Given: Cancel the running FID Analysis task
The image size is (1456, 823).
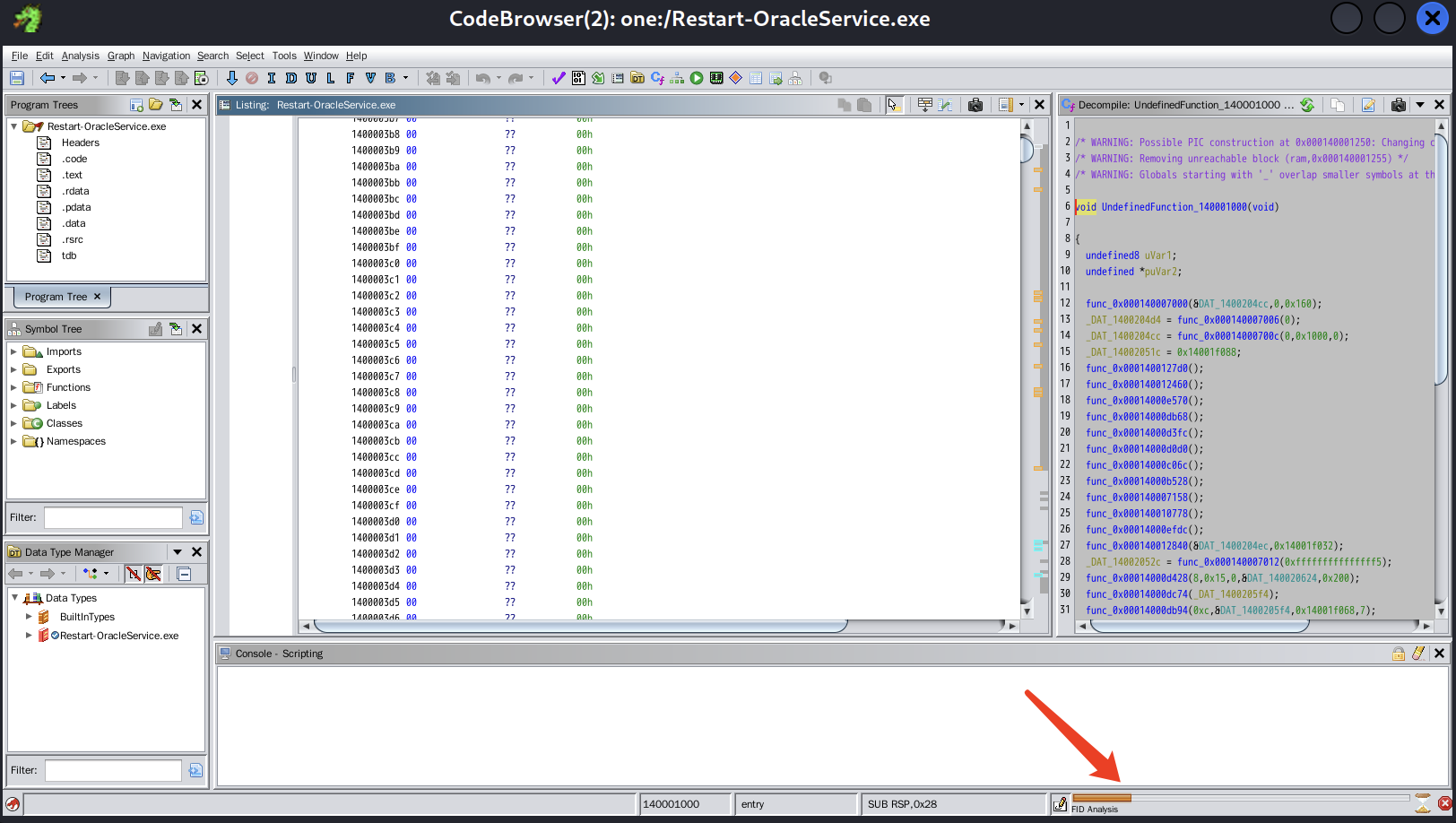Looking at the screenshot, I should [1444, 804].
